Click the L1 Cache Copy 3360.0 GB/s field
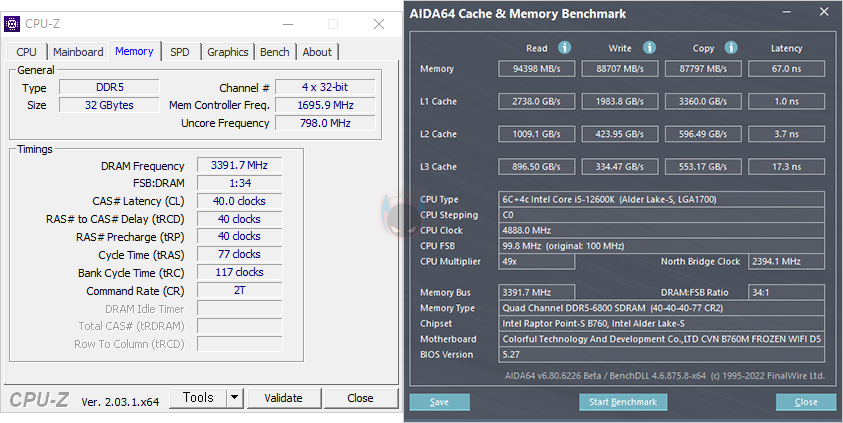The width and height of the screenshot is (843, 423). [x=703, y=101]
